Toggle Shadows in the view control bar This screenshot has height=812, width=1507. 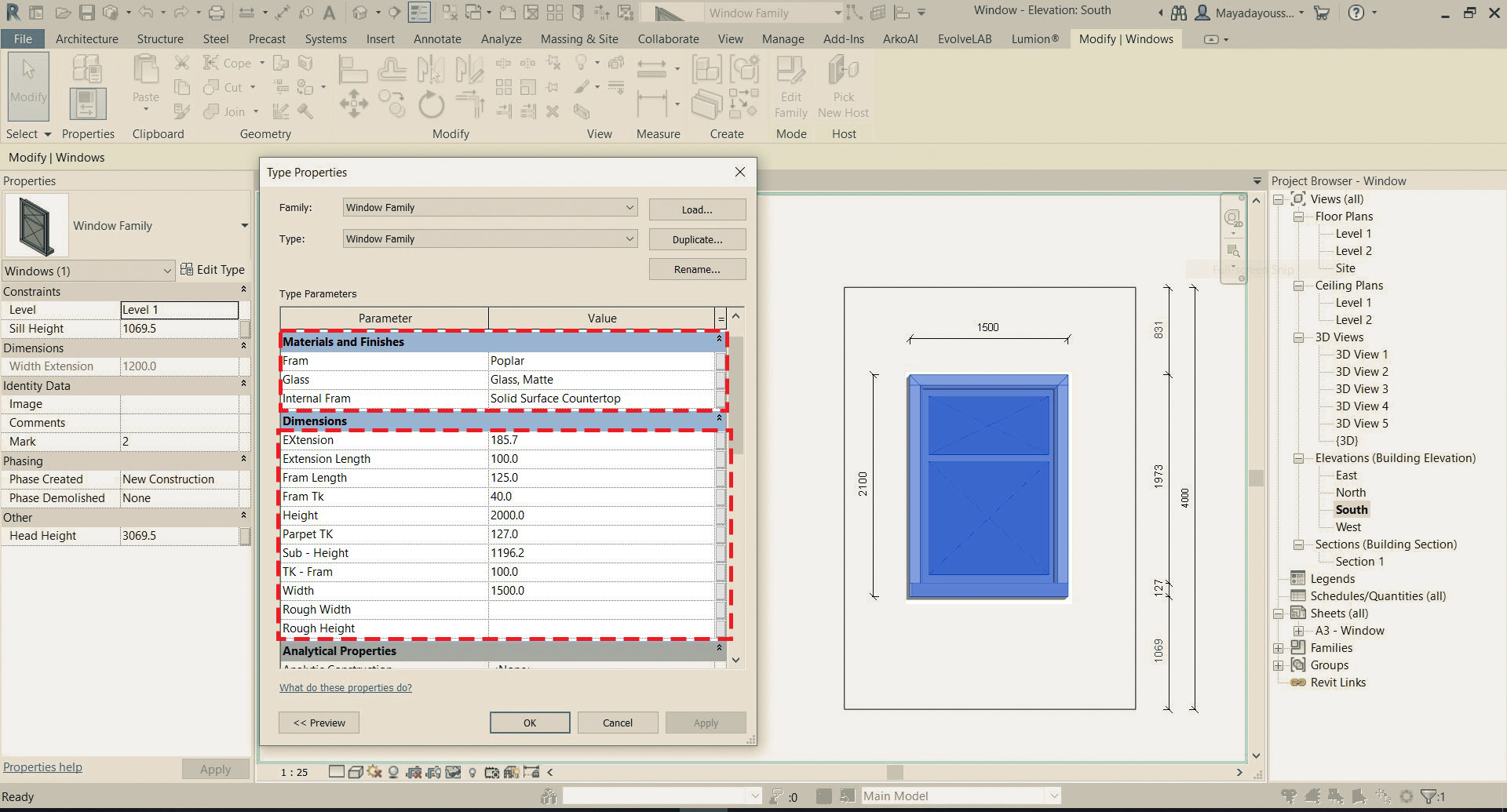pyautogui.click(x=393, y=772)
